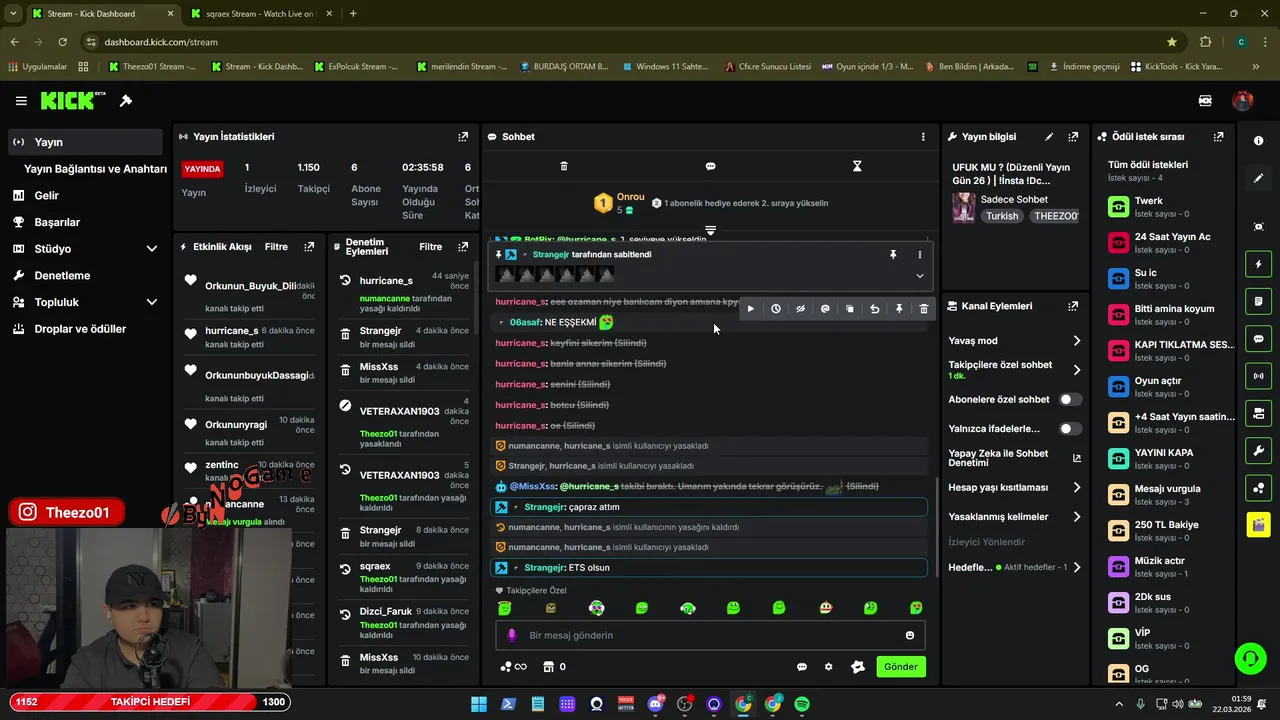Click the info icon in right sidebar
This screenshot has width=1280, height=720.
(x=1258, y=142)
